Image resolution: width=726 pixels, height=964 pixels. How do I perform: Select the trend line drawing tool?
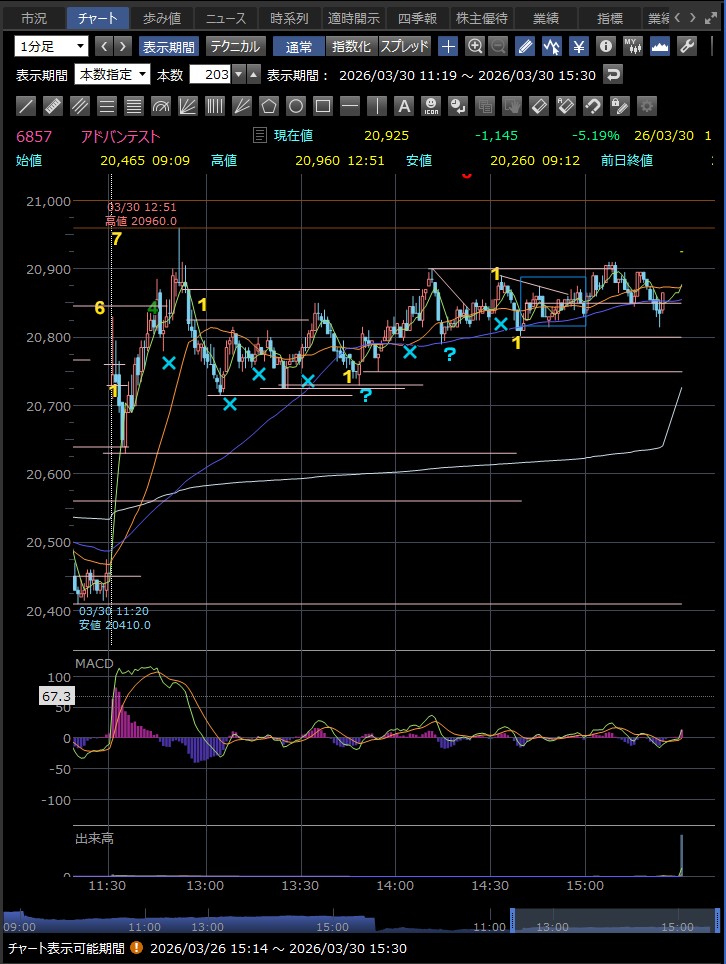27,106
